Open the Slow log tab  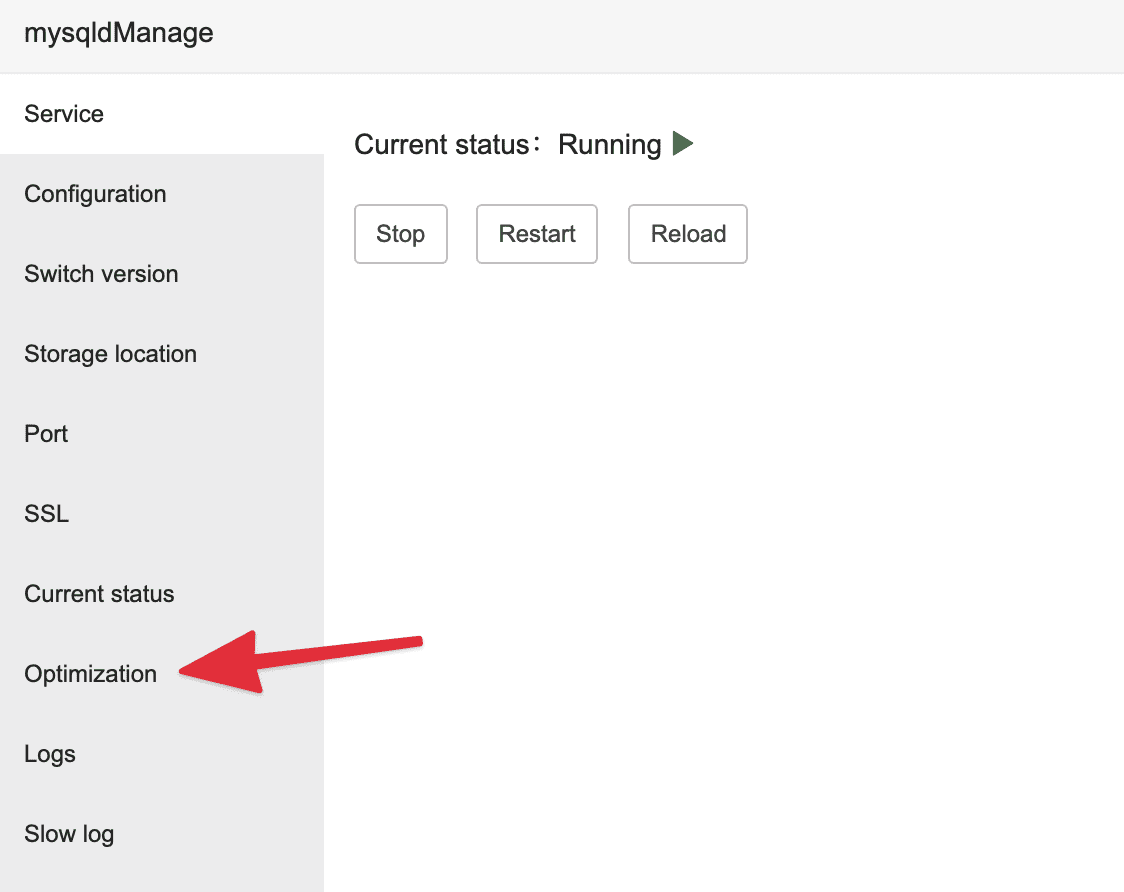69,834
